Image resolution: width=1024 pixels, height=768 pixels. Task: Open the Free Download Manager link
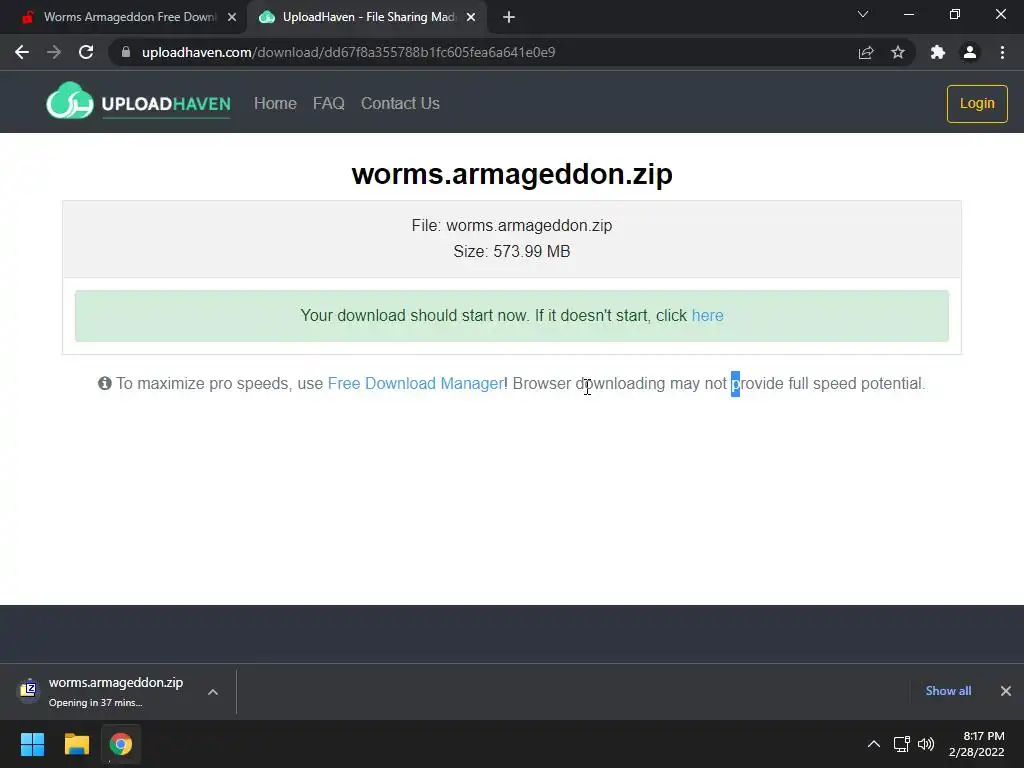[x=415, y=383]
